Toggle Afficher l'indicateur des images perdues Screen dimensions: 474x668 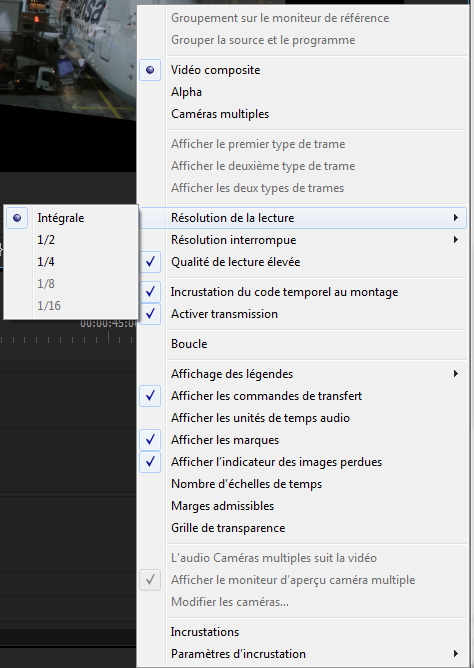tap(303, 462)
